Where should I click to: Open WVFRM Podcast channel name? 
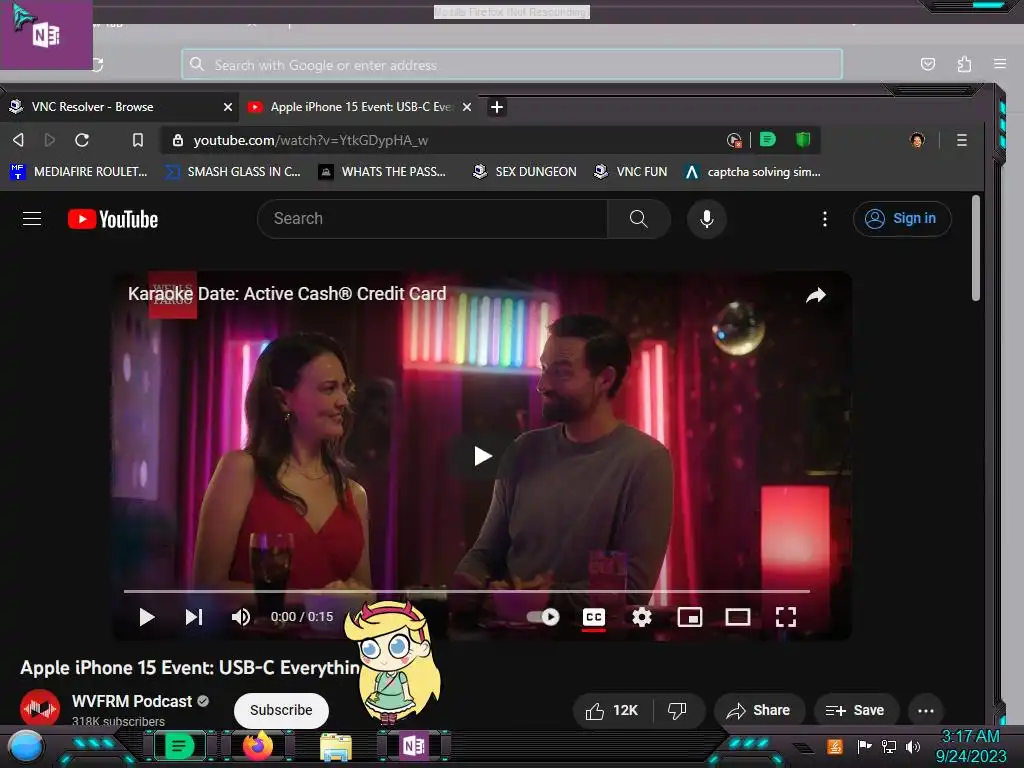(132, 701)
